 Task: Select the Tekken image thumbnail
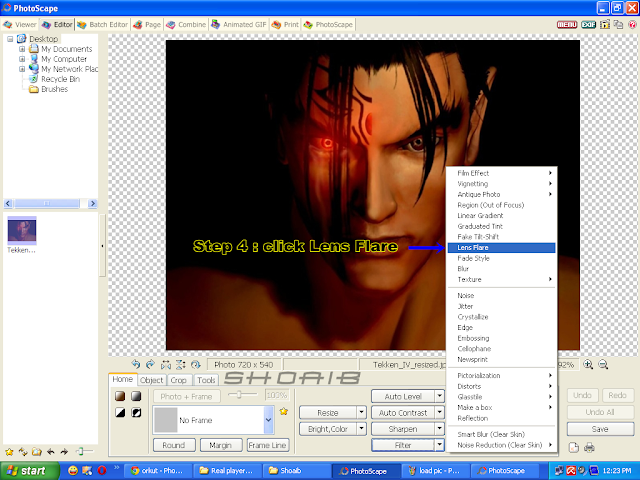point(22,230)
